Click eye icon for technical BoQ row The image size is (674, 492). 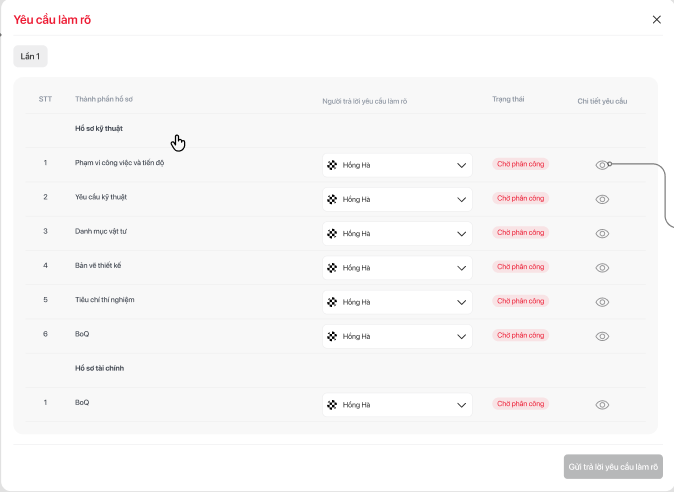[602, 336]
